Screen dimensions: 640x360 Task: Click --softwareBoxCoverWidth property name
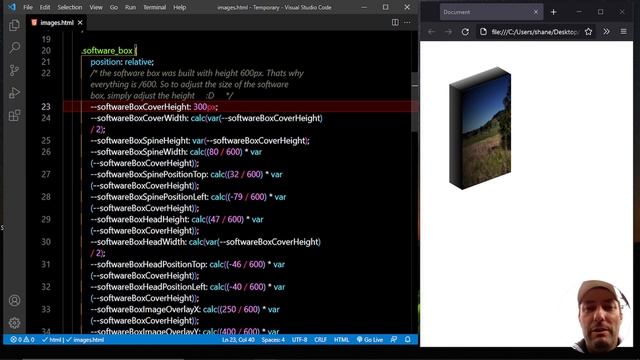point(140,118)
